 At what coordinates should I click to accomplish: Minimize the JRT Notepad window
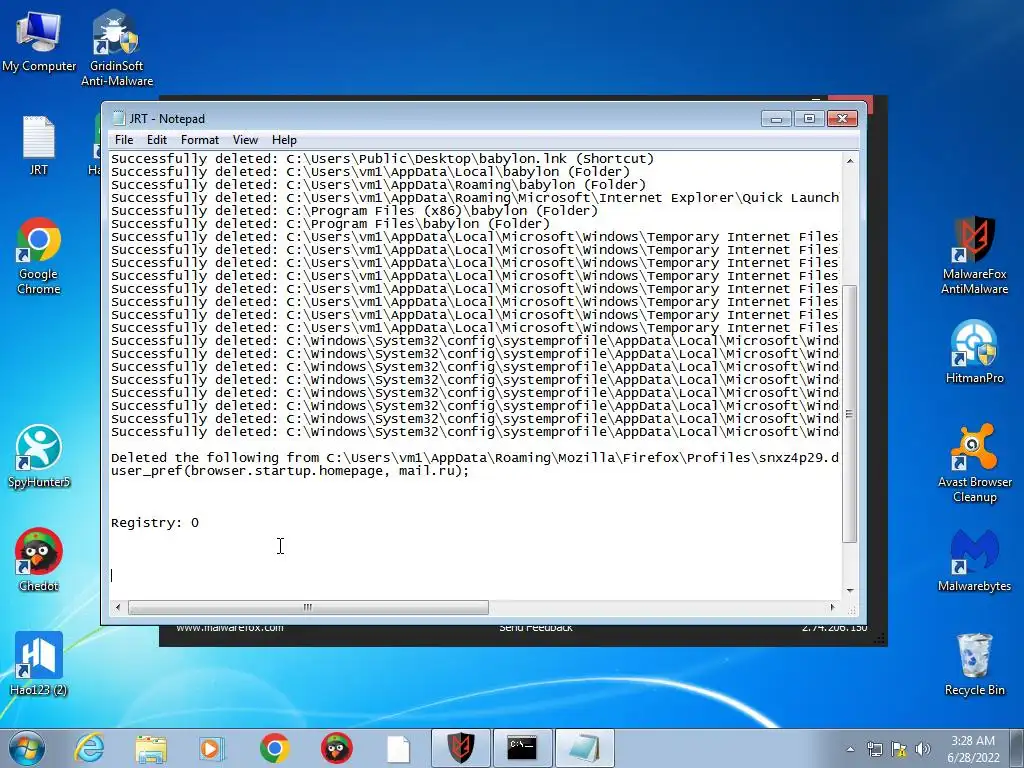pyautogui.click(x=776, y=119)
